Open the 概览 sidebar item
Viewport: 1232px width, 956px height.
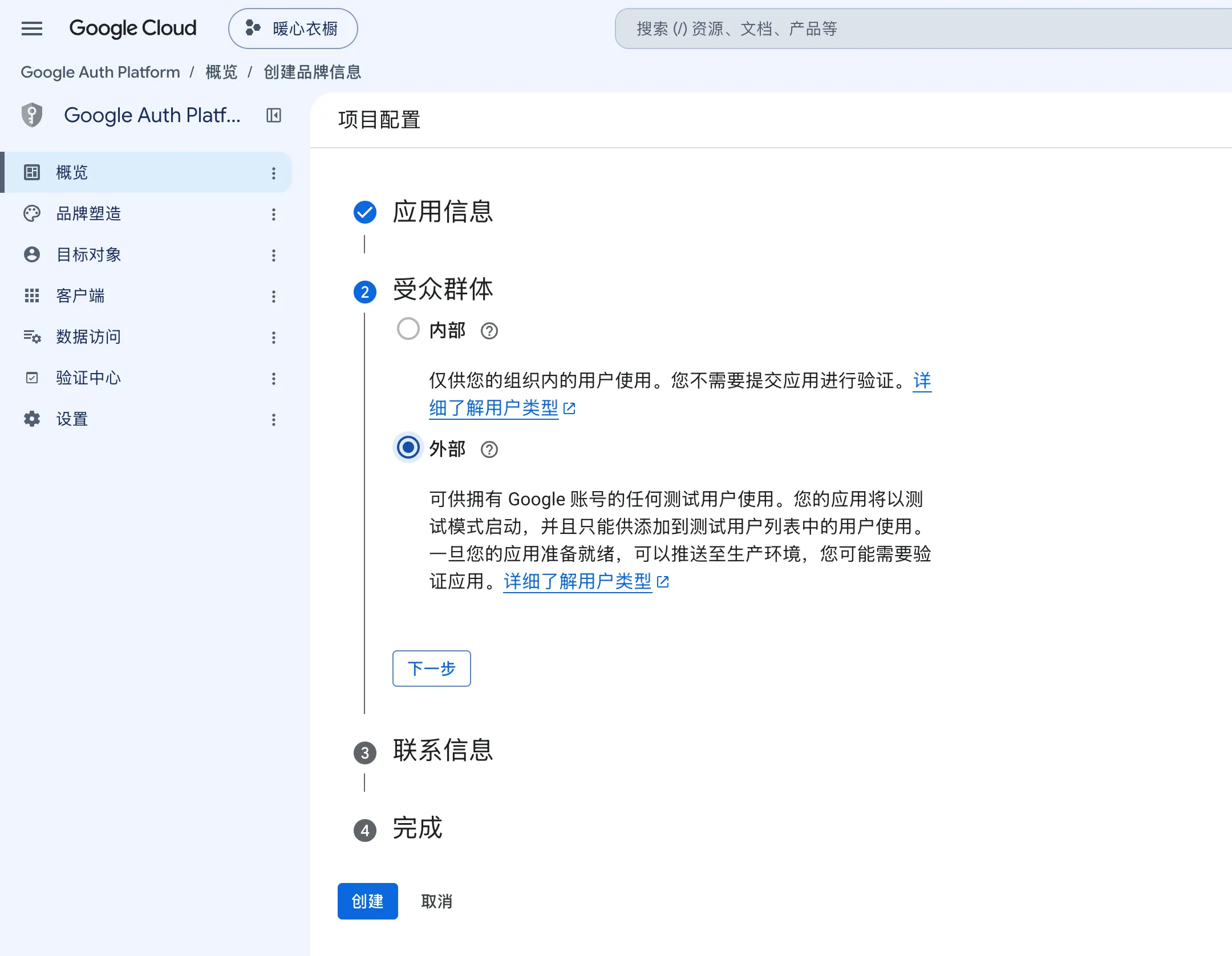(147, 172)
